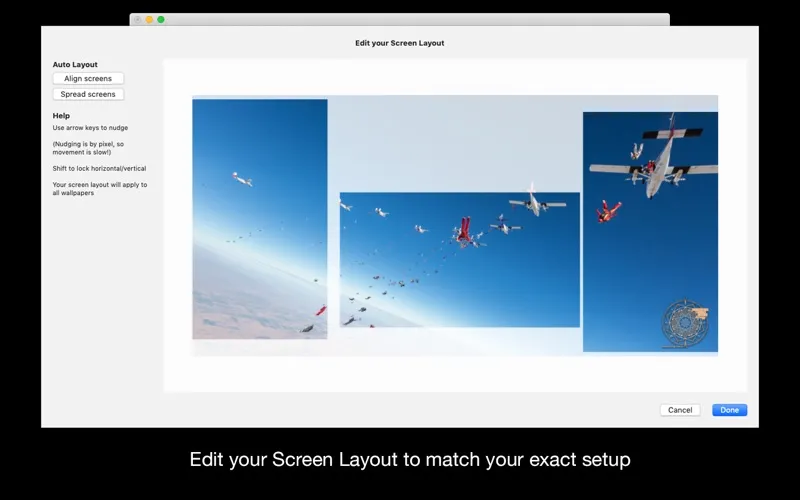Click the red skydiver in the center screen
This screenshot has height=500, width=800.
click(x=464, y=230)
